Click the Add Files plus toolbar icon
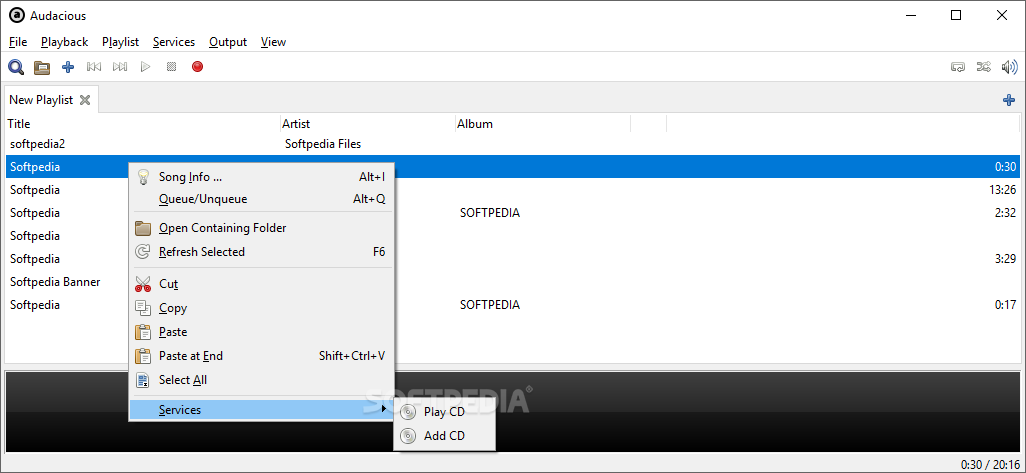The image size is (1026, 473). tap(68, 67)
